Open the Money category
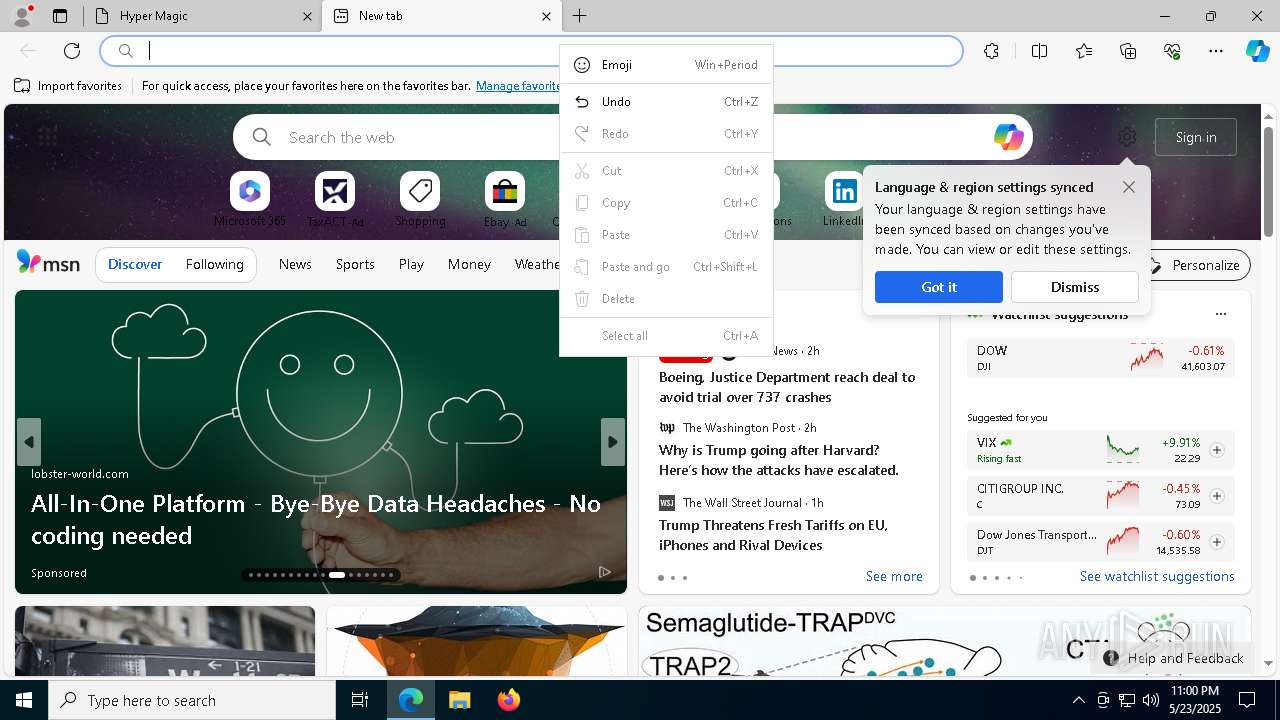This screenshot has height=720, width=1280. tap(469, 264)
